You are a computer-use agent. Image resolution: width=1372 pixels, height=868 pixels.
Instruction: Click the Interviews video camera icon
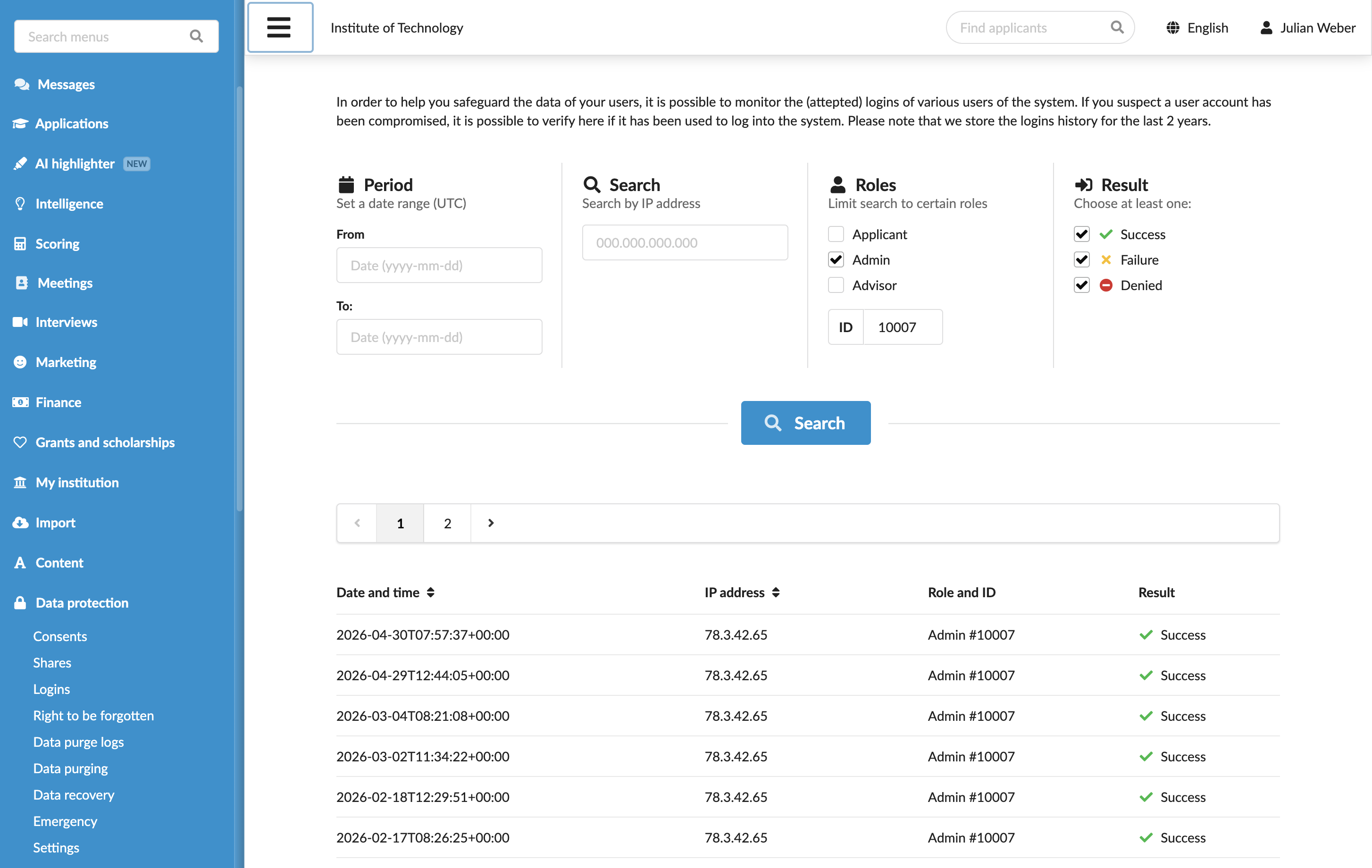click(20, 322)
